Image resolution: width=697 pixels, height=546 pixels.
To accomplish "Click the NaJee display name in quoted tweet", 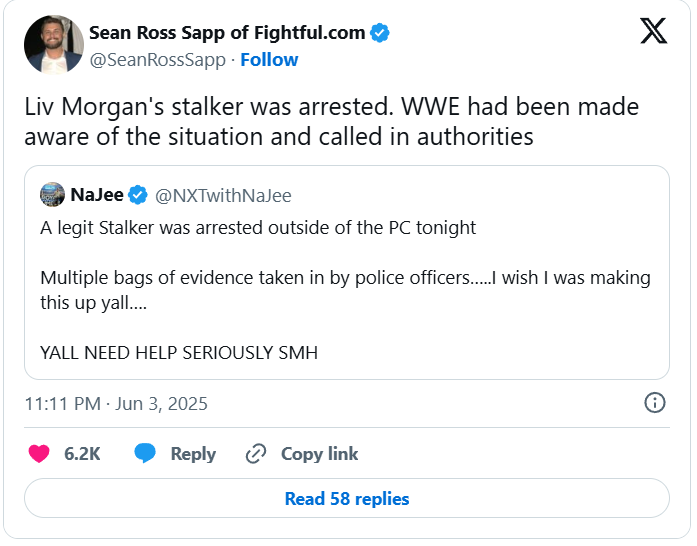I will coord(98,195).
